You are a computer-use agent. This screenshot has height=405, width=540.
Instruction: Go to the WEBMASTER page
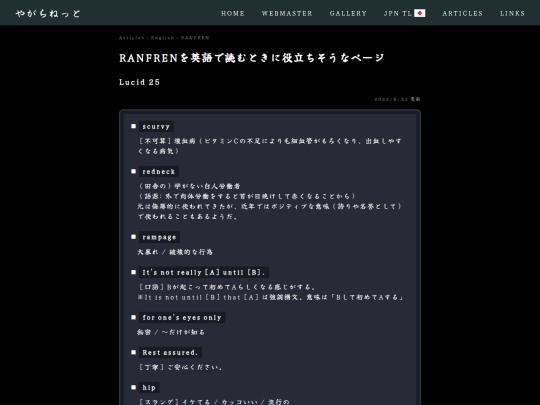[287, 13]
